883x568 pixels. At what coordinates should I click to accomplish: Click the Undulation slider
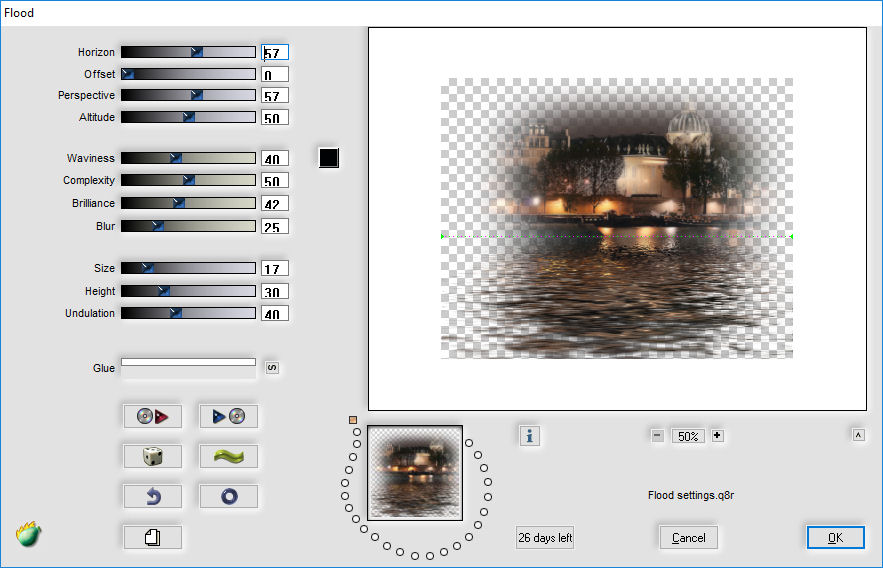(189, 313)
